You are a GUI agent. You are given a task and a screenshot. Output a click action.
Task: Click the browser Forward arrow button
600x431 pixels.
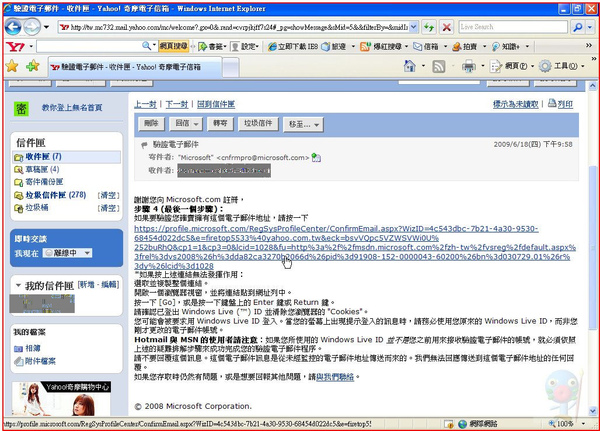tap(32, 27)
